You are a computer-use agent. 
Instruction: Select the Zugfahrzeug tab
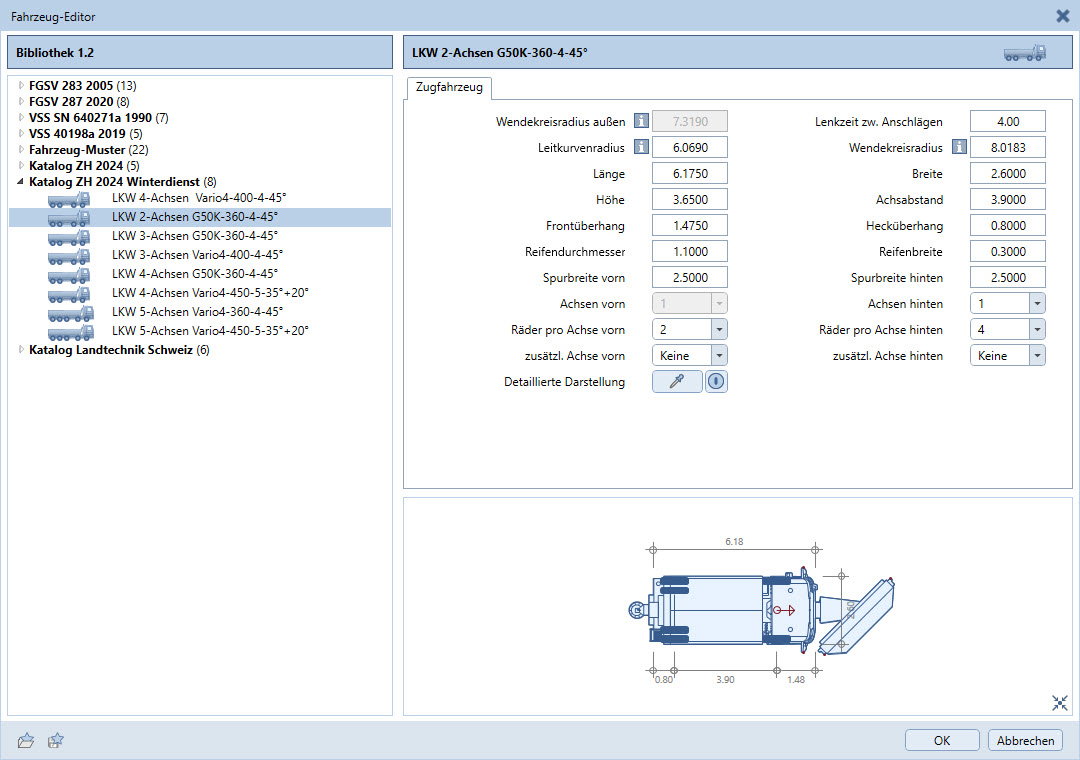tap(448, 88)
